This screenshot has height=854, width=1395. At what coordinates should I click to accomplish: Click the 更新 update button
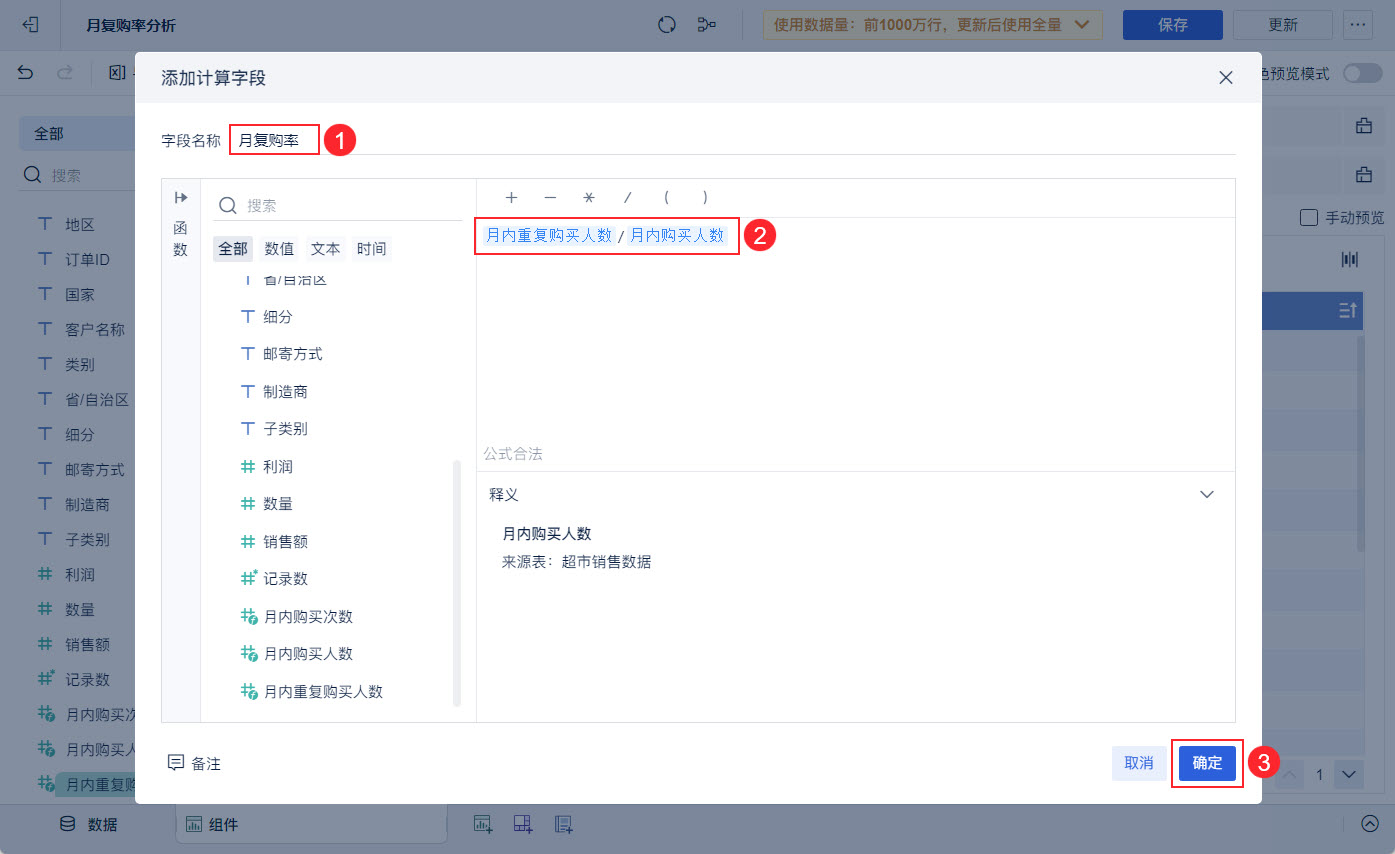coord(1283,25)
